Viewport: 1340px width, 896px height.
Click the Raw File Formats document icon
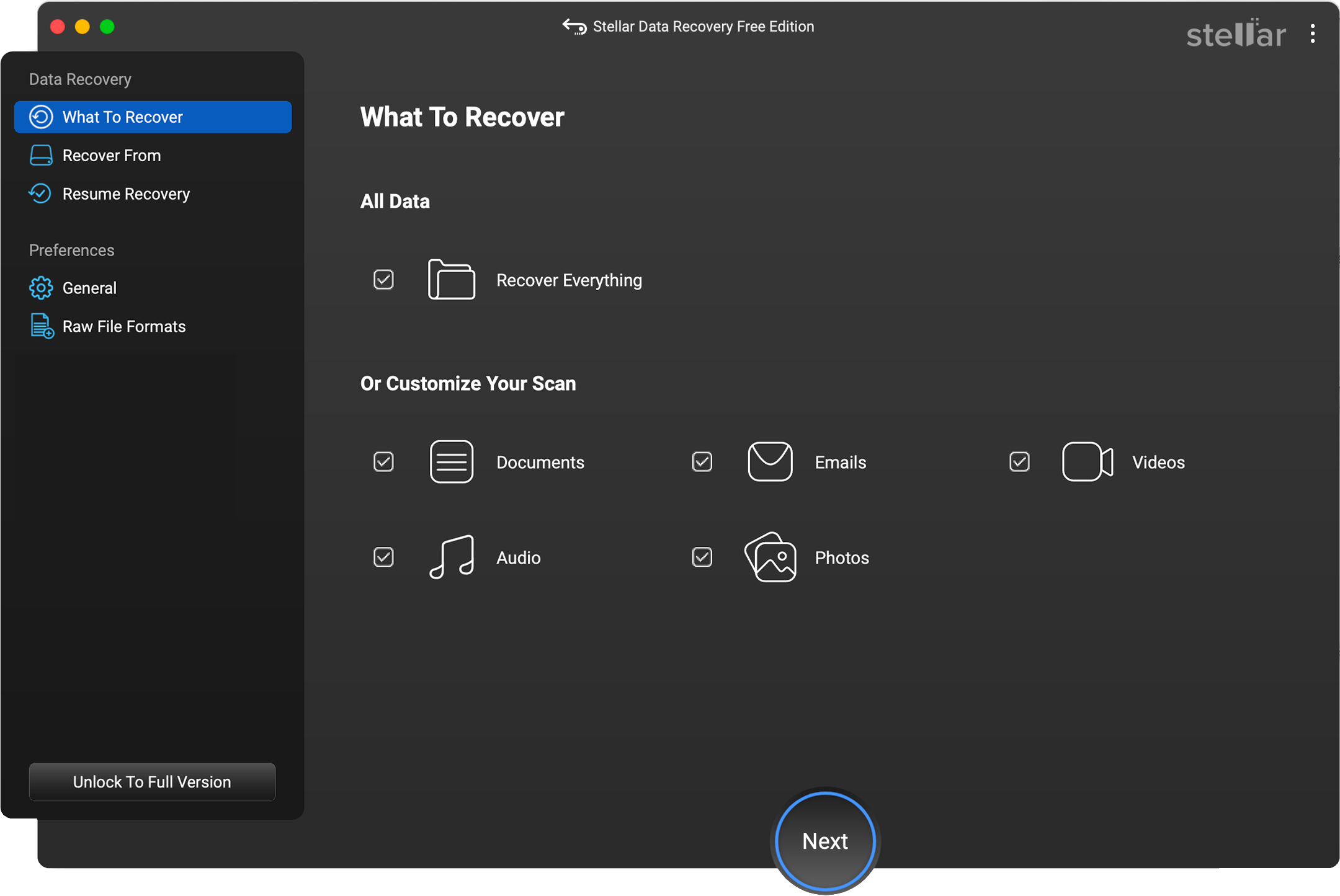[40, 326]
